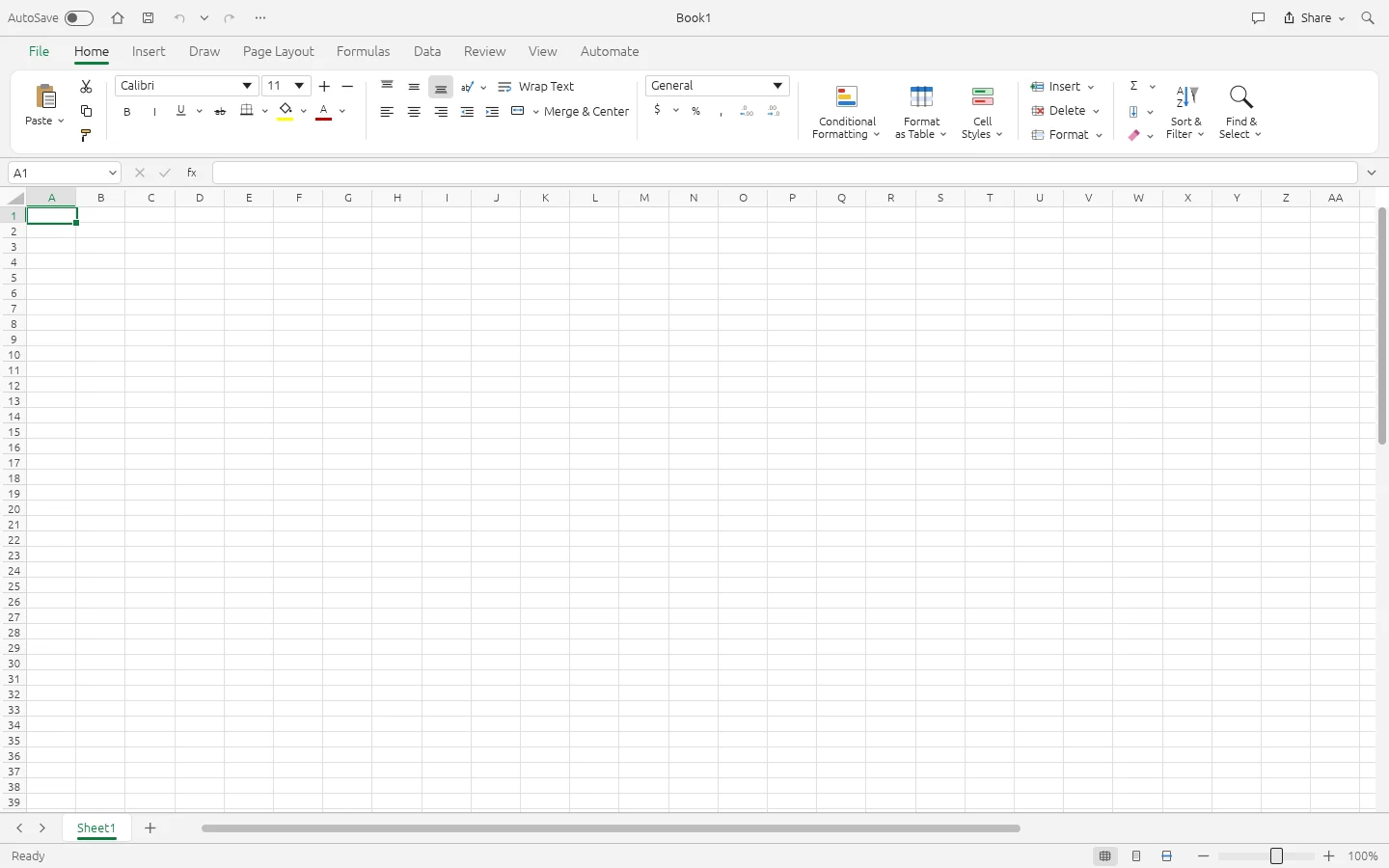
Task: Toggle Bold formatting
Action: [x=127, y=112]
